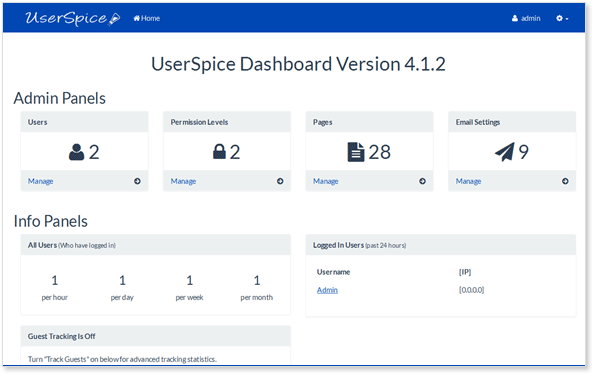Click the document icon in Pages panel
This screenshot has height=375, width=594.
[356, 152]
